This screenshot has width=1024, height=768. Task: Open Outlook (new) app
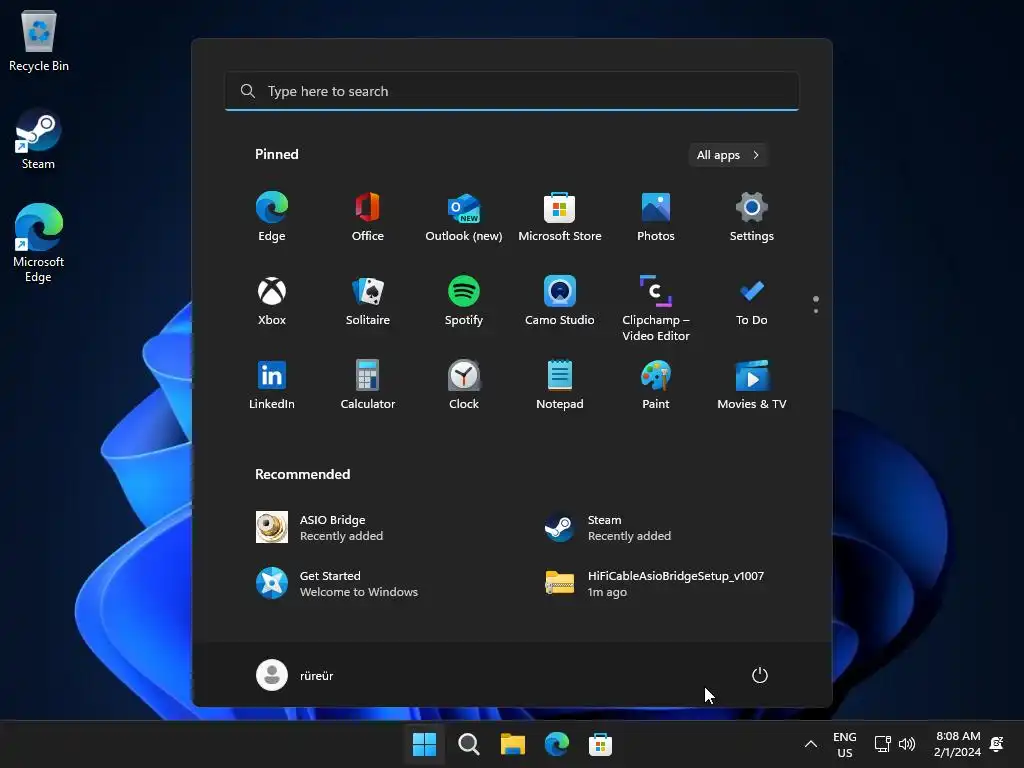464,217
